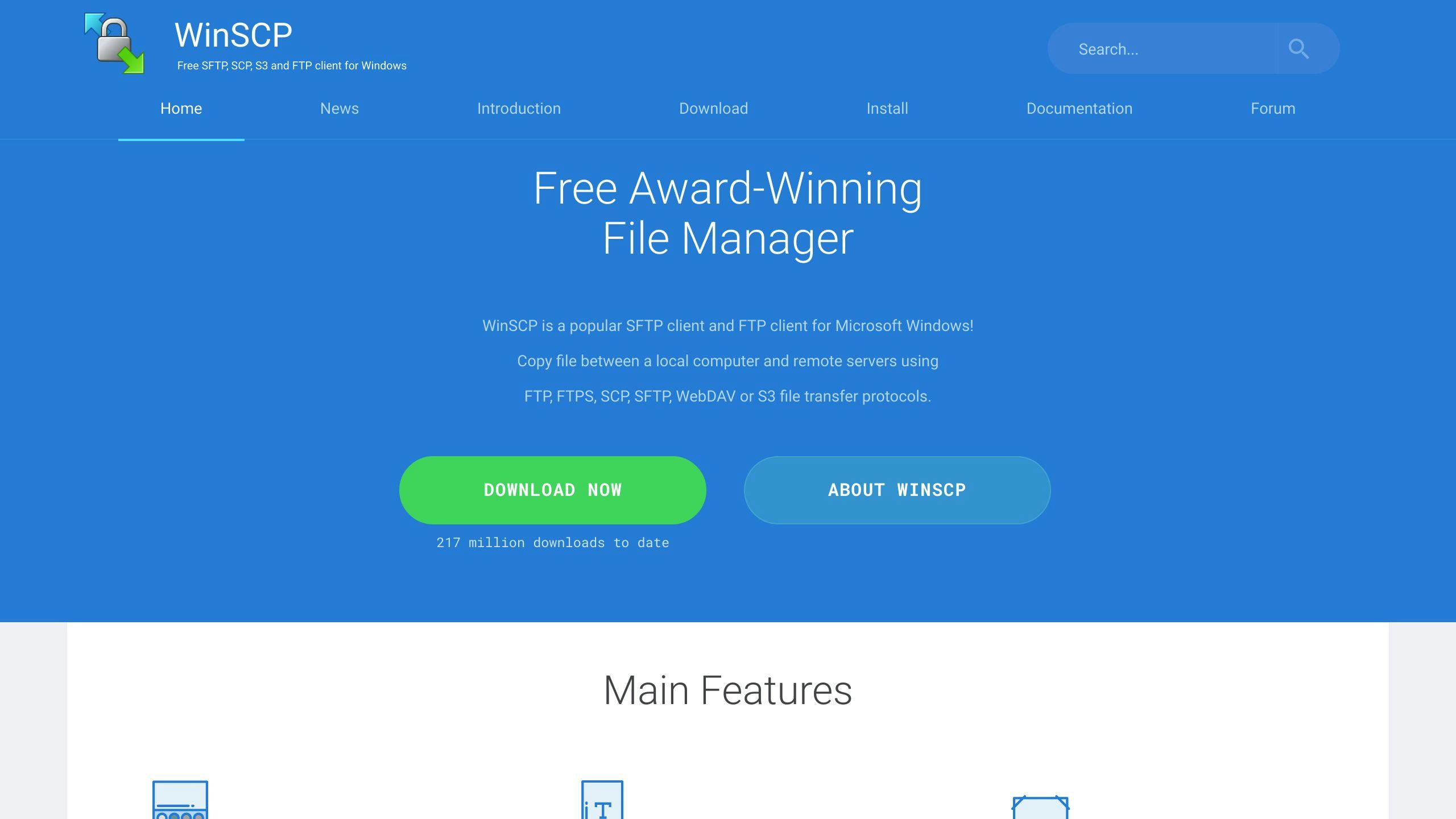
Task: Select the Documentation menu item
Action: (1079, 109)
